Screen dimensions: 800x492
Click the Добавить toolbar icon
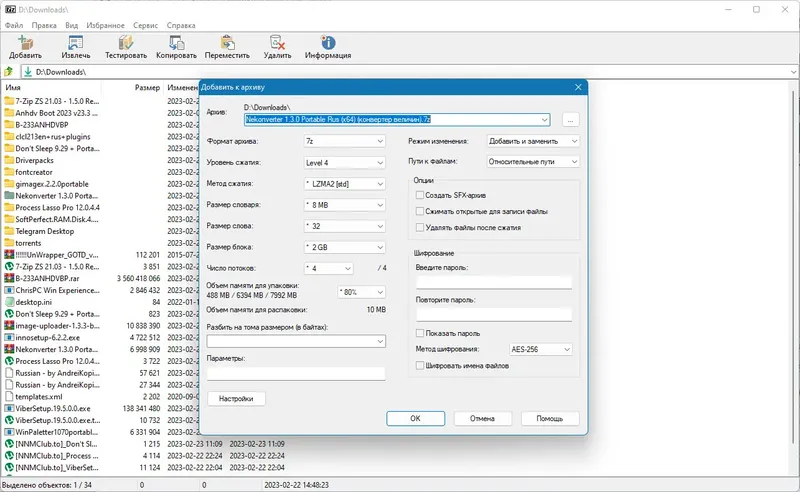click(x=26, y=42)
